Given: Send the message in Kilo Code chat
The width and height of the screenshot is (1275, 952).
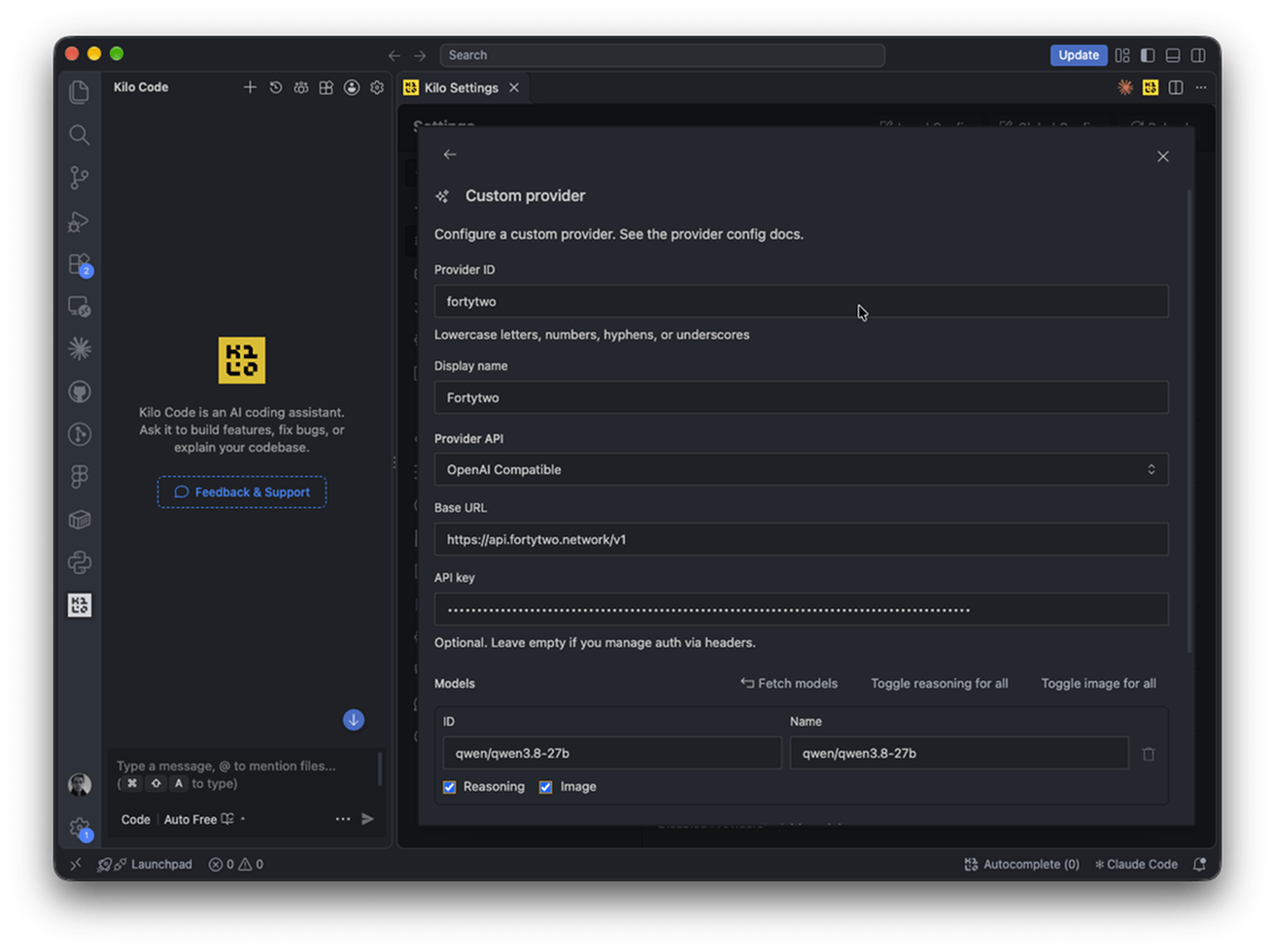Looking at the screenshot, I should click(367, 819).
